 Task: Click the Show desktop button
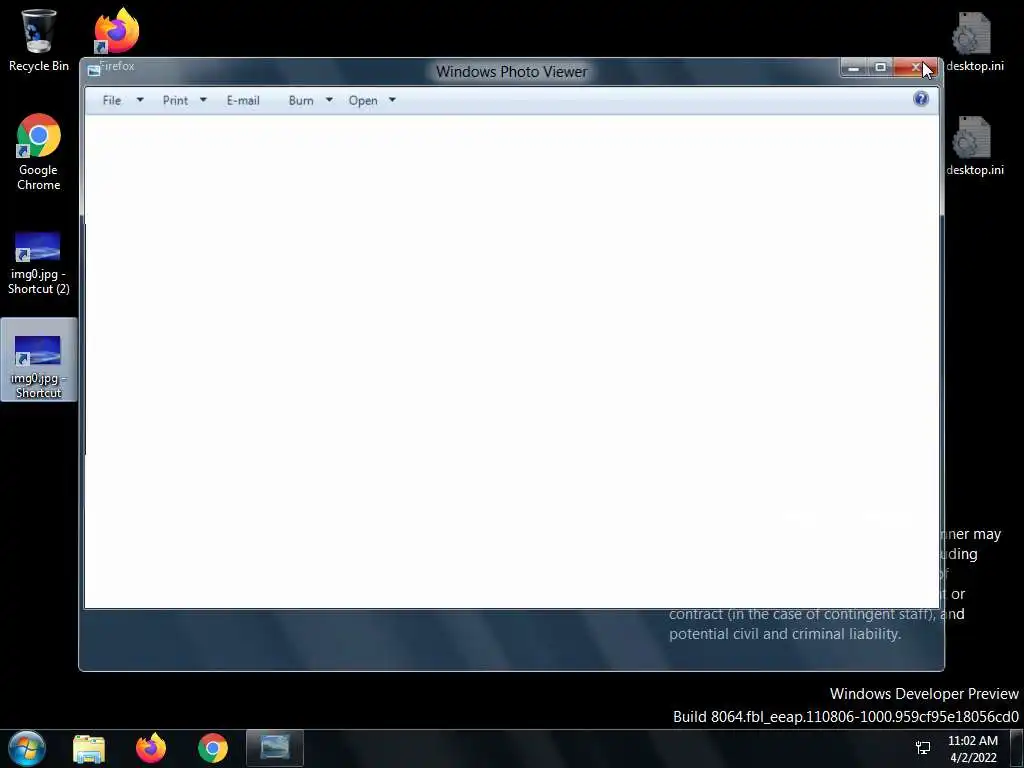(x=1017, y=748)
